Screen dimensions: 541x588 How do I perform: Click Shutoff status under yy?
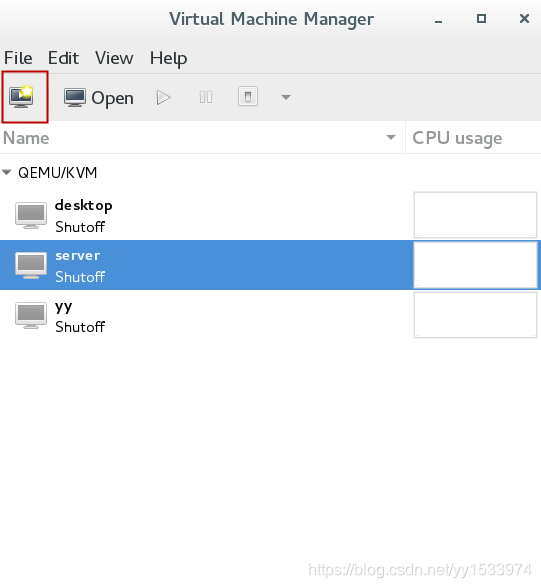pos(80,327)
